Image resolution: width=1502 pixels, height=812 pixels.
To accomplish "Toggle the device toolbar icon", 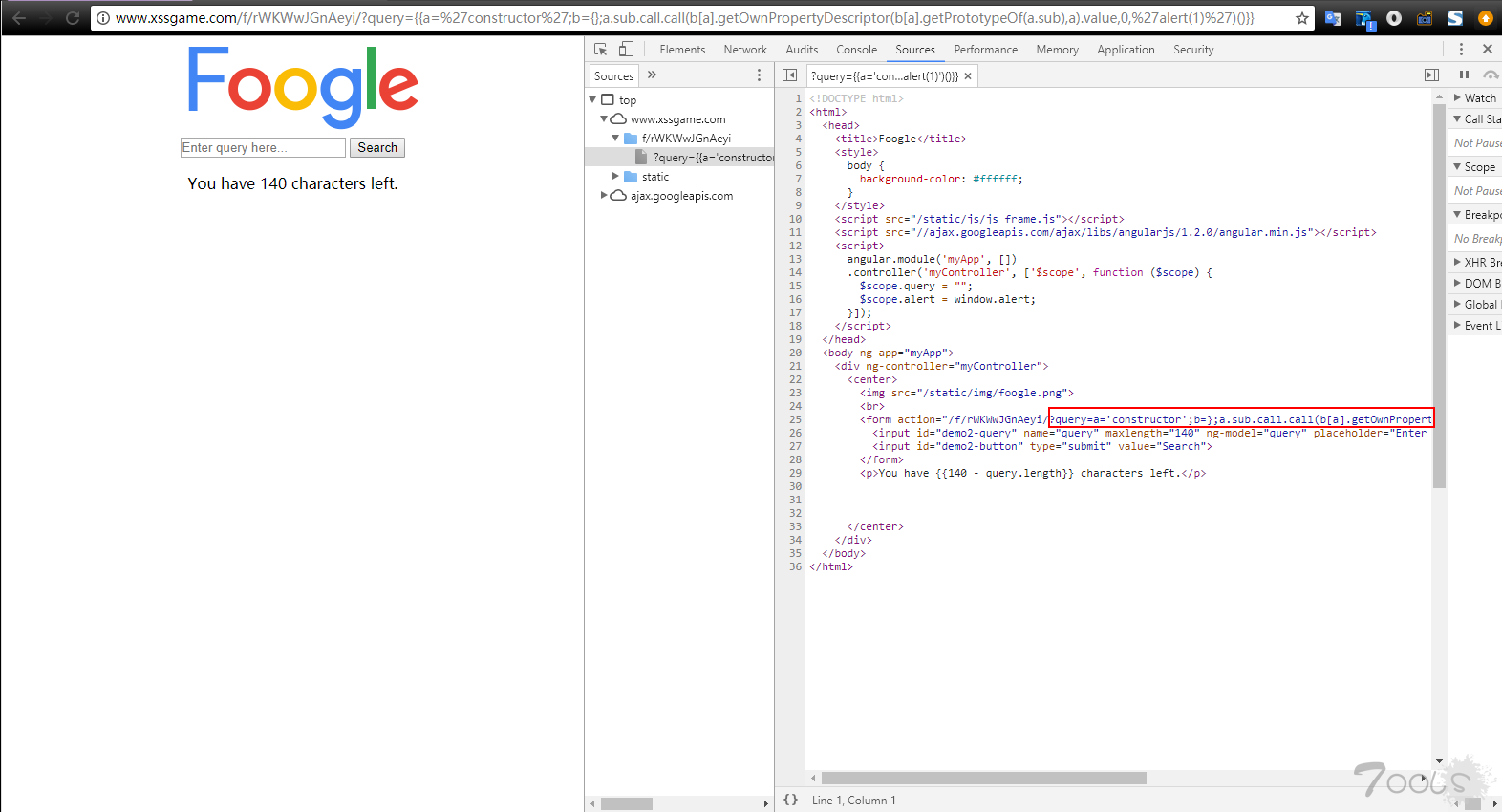I will [626, 49].
